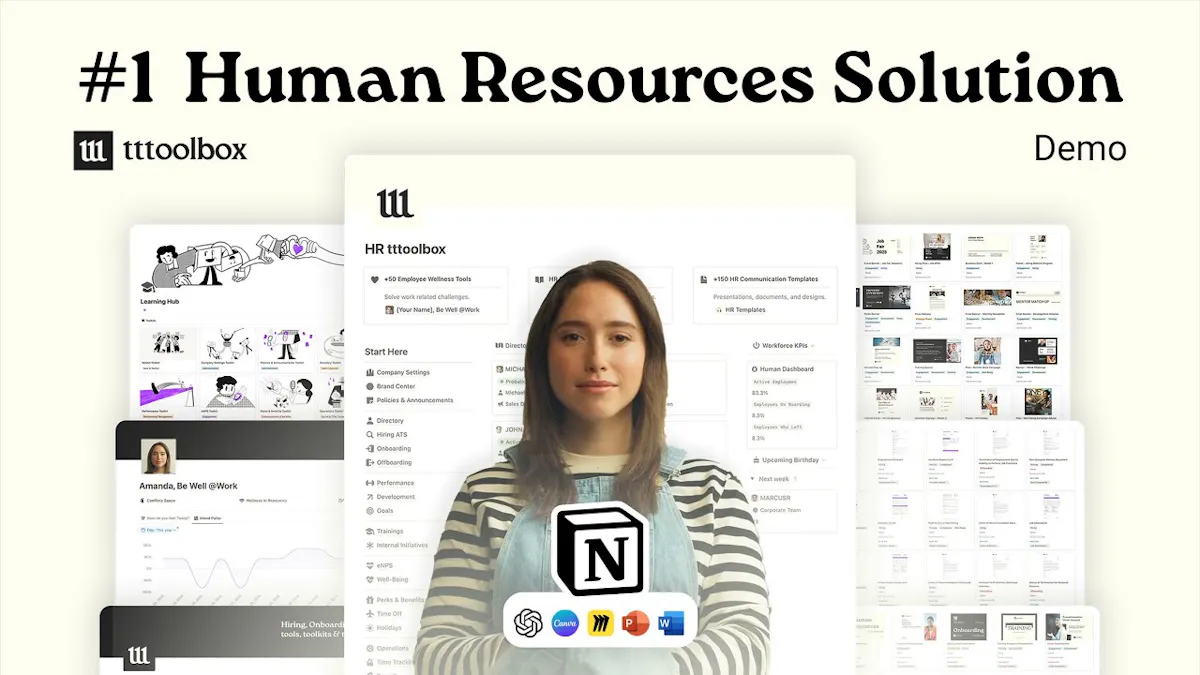Click the eNPS icon in the sidebar
The height and width of the screenshot is (675, 1200).
[369, 566]
